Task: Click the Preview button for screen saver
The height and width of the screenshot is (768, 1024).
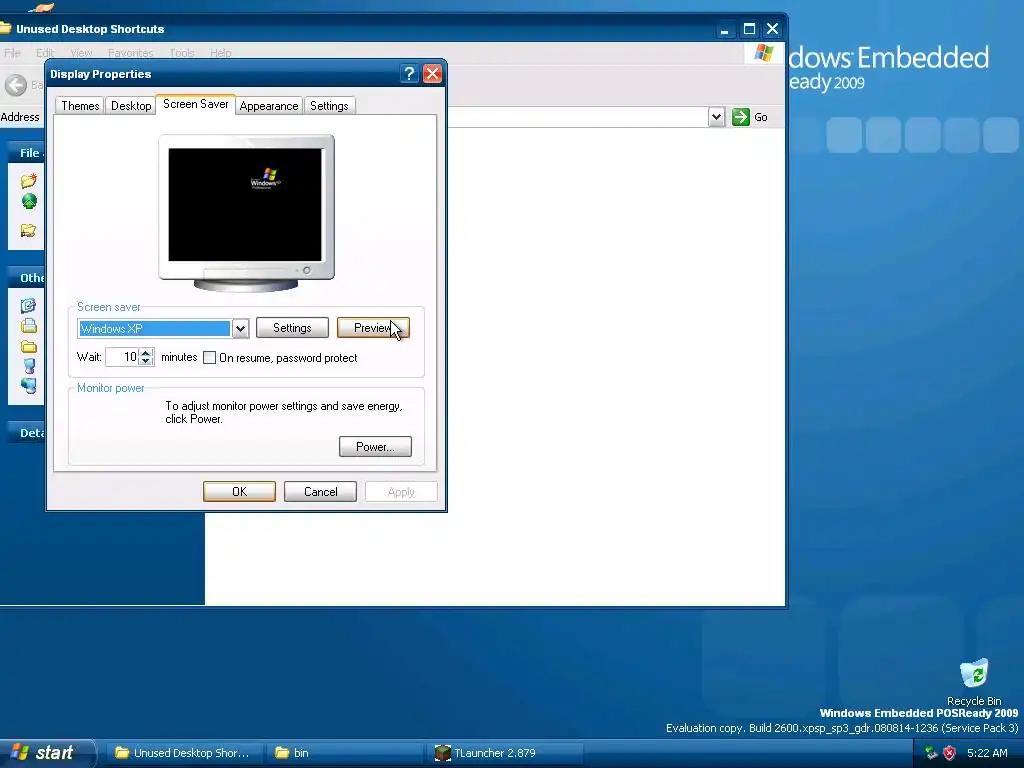Action: pyautogui.click(x=373, y=328)
